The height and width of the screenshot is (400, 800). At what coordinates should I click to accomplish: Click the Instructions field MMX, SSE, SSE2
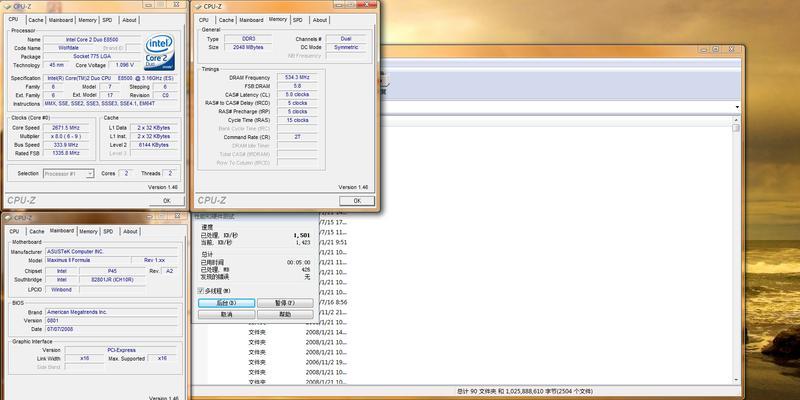(x=110, y=104)
